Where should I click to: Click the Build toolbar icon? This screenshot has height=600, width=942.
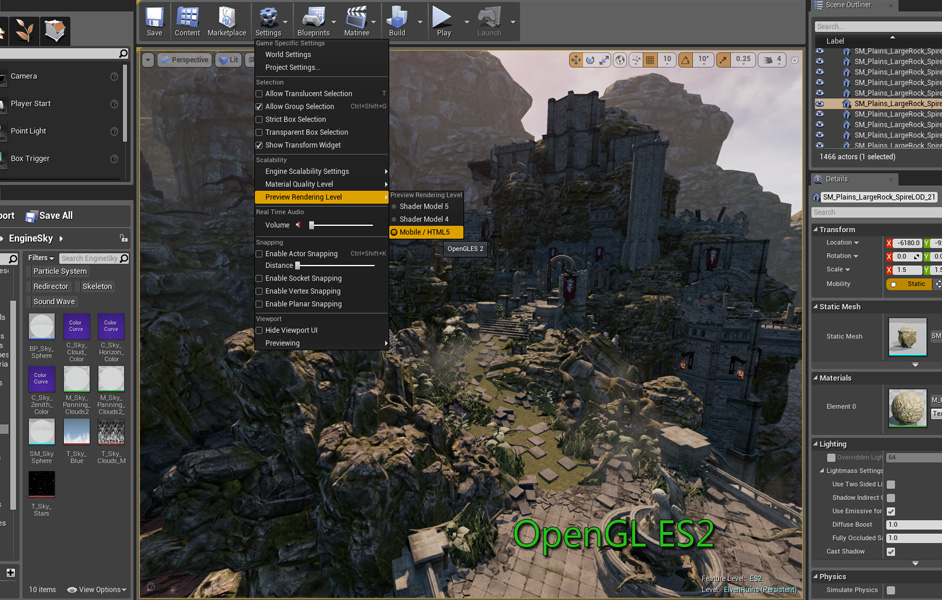pos(399,17)
